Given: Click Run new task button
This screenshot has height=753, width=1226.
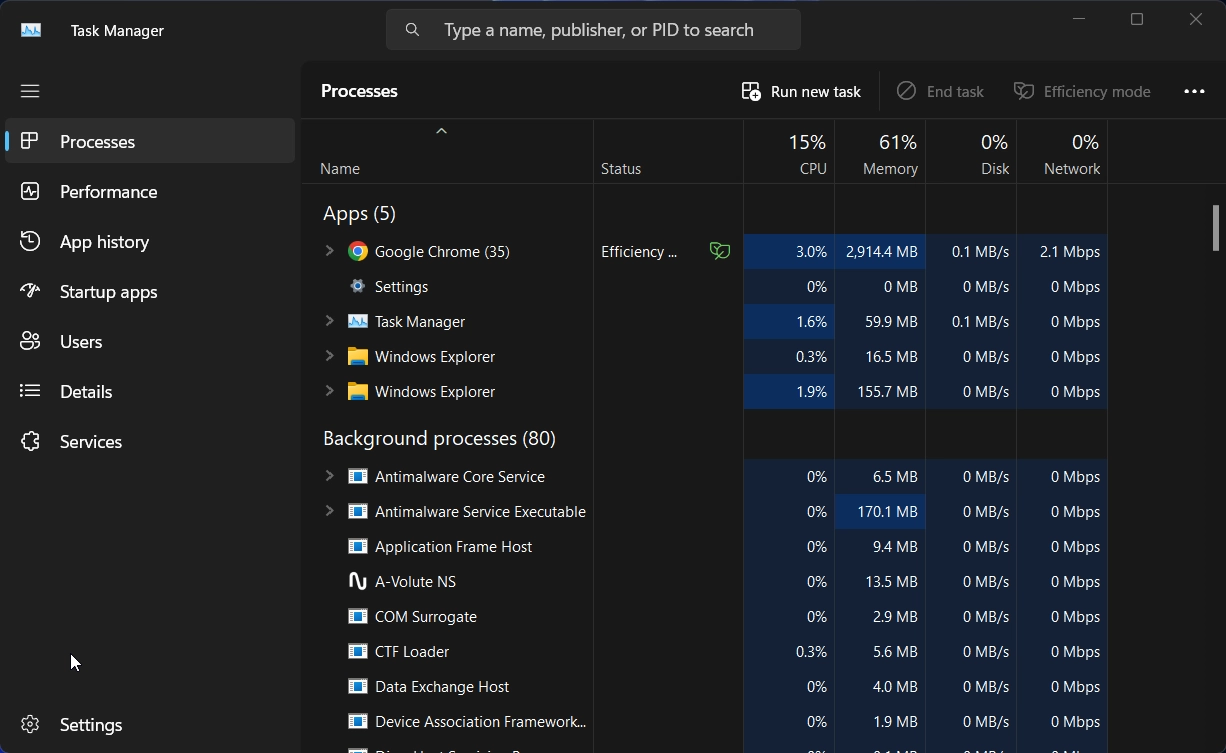Looking at the screenshot, I should pyautogui.click(x=801, y=91).
